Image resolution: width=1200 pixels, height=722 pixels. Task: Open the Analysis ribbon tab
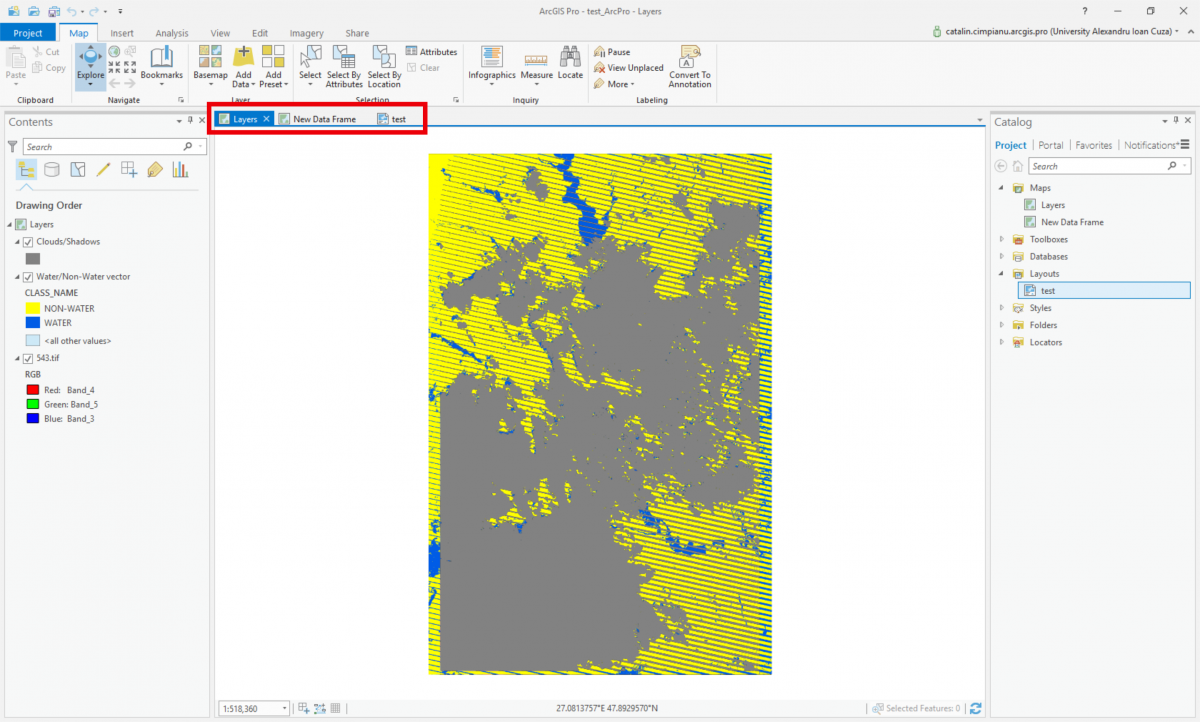[x=171, y=32]
